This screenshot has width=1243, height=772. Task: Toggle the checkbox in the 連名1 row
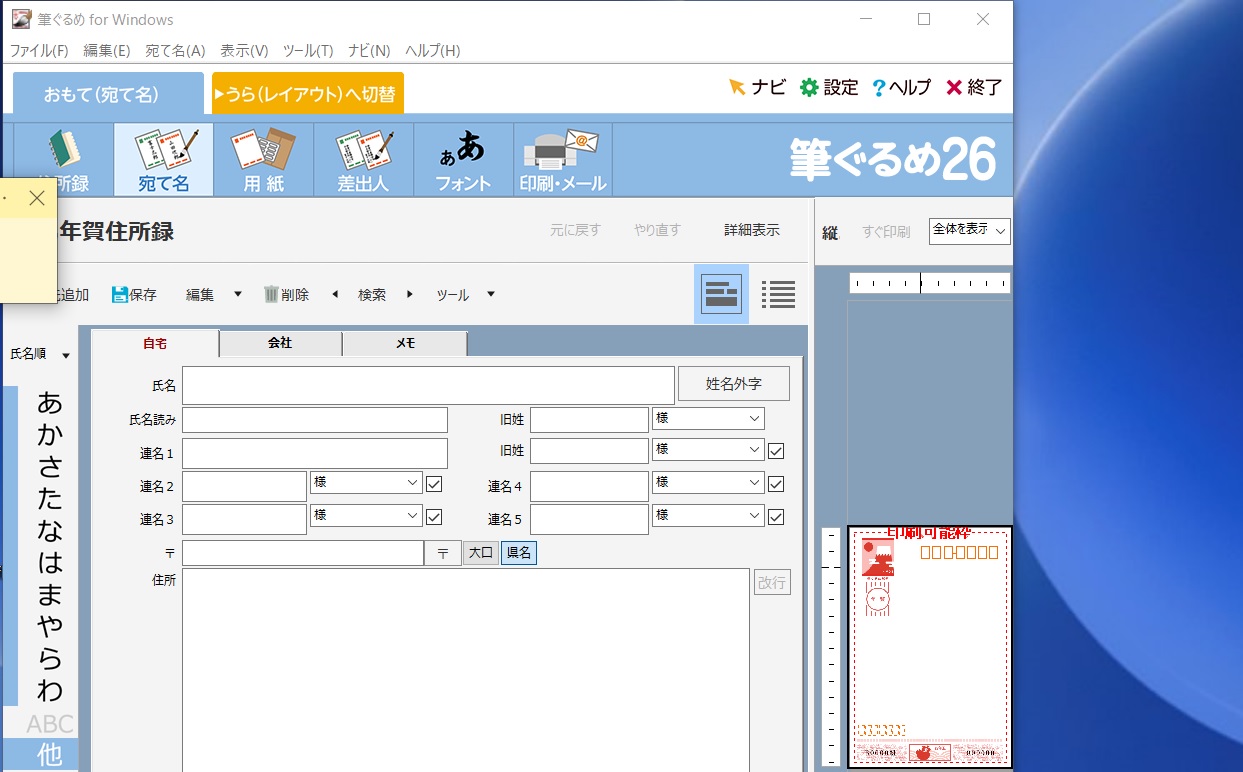(x=776, y=451)
